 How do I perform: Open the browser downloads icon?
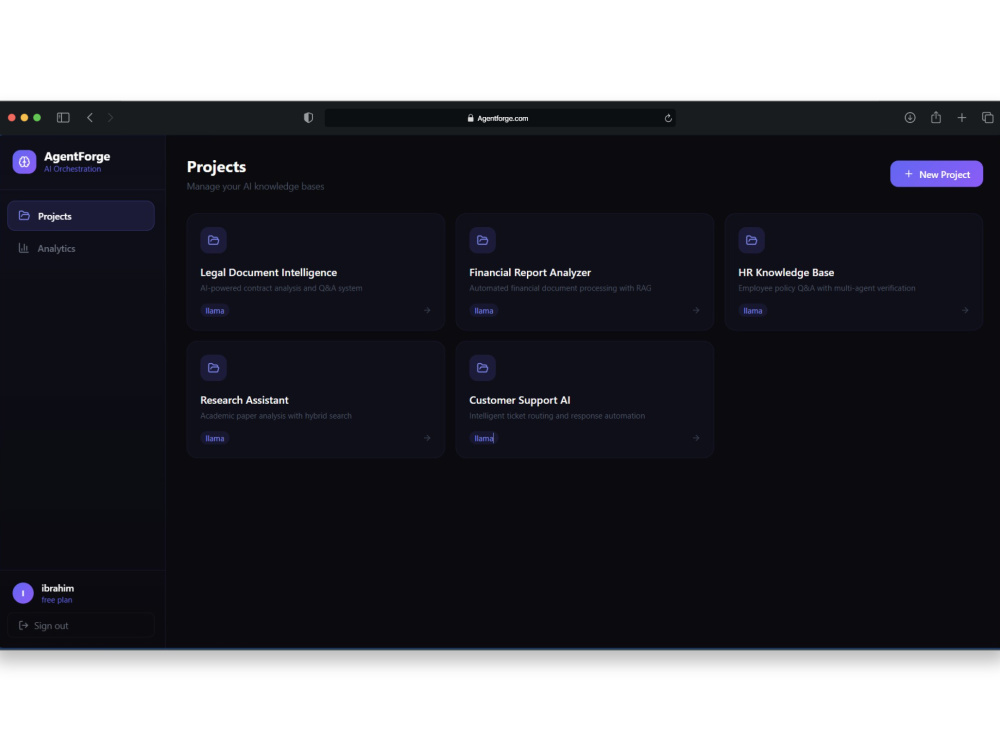[910, 117]
